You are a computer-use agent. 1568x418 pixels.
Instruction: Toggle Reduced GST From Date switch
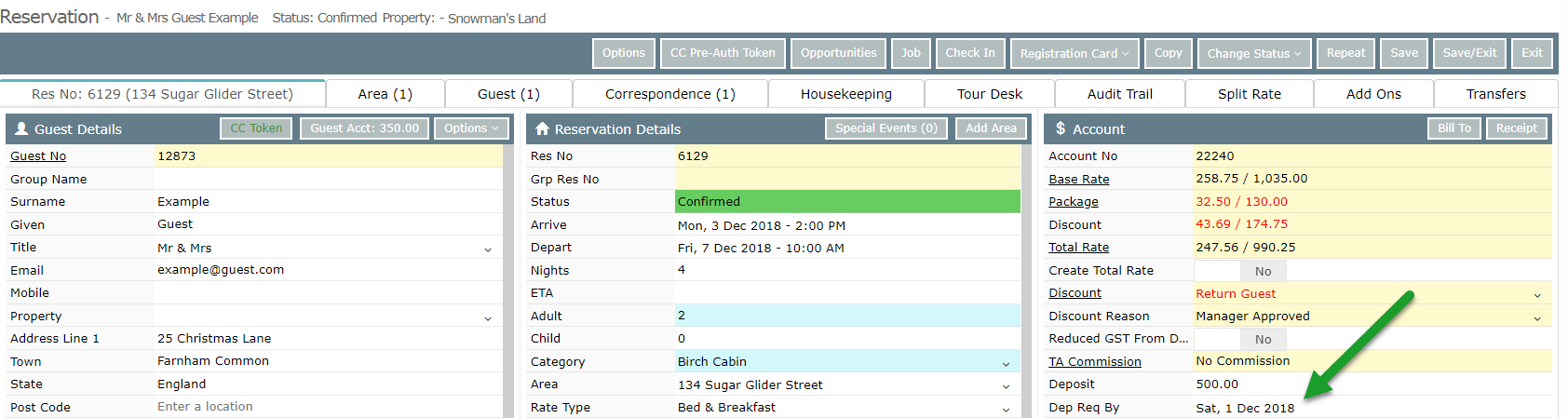tap(1240, 339)
